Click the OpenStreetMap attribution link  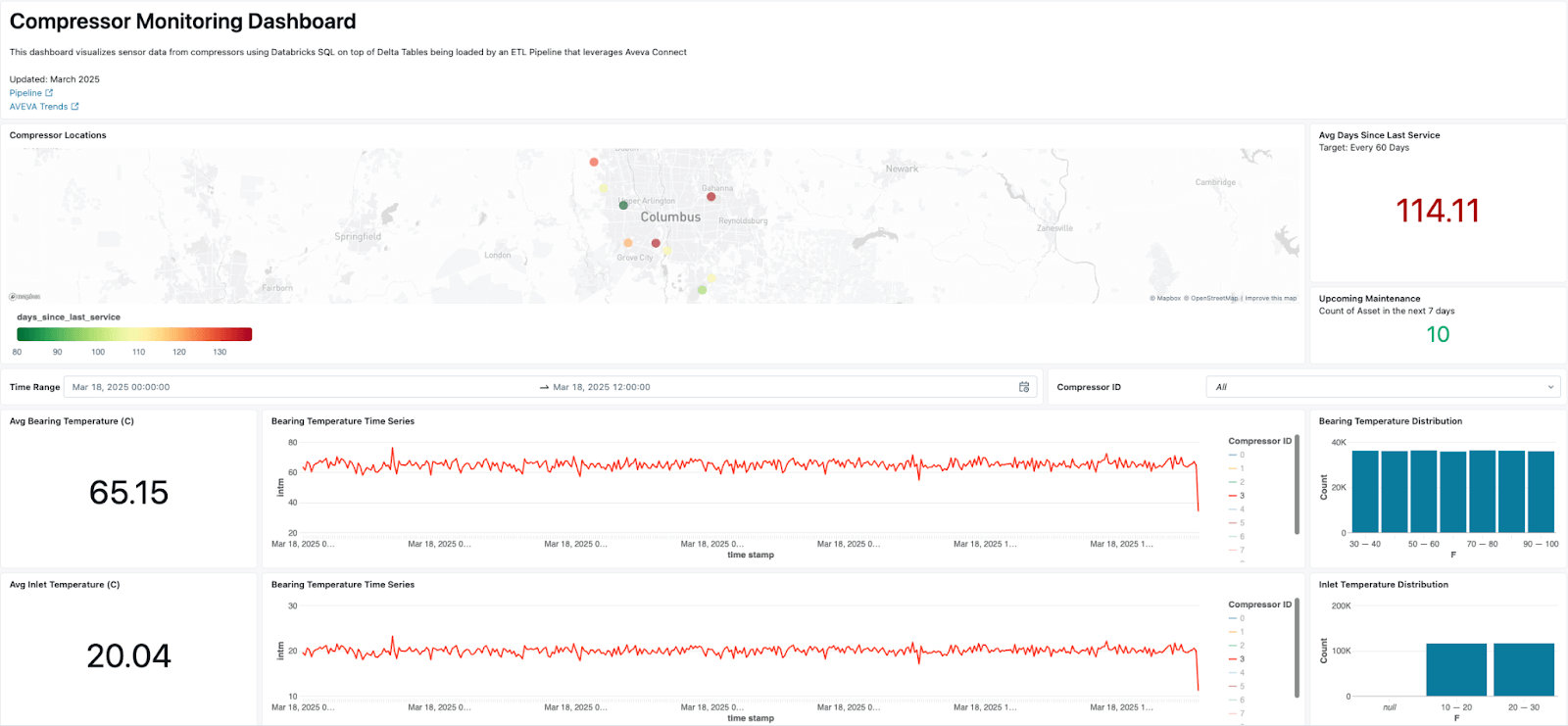1213,298
